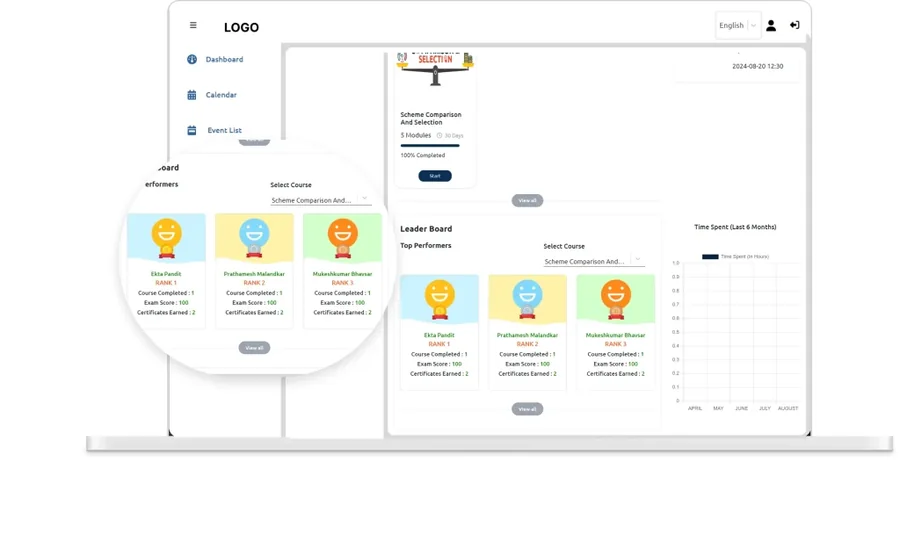Screen dimensions: 900x556
Task: Open Scheme Comparison And Selection course title
Action: (x=430, y=118)
